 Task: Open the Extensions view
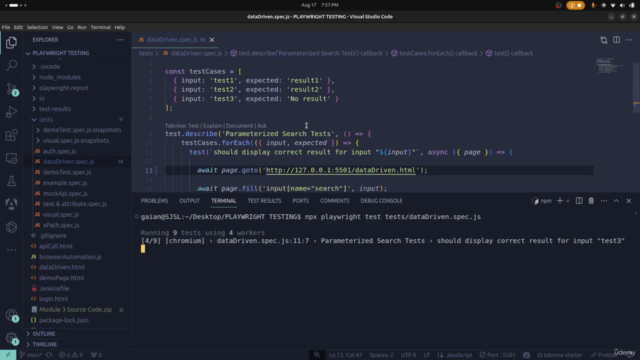click(x=11, y=135)
